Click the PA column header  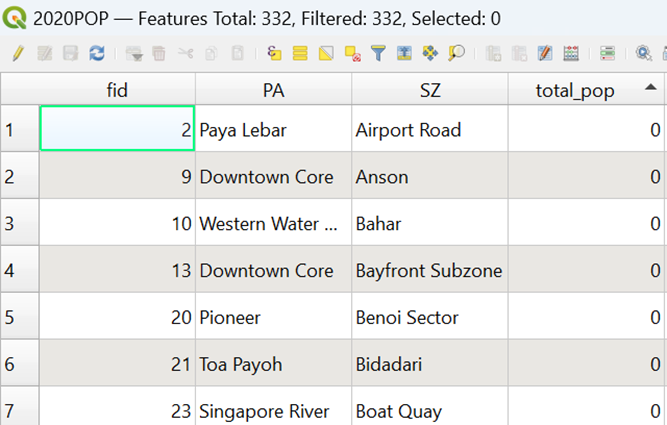[x=273, y=91]
